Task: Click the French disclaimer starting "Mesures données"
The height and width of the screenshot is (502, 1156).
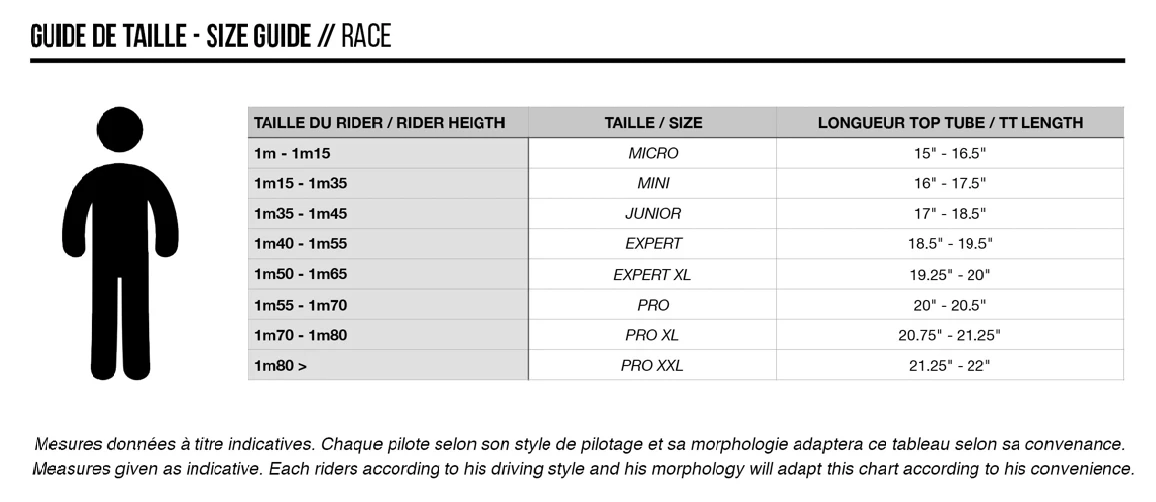Action: coord(580,443)
